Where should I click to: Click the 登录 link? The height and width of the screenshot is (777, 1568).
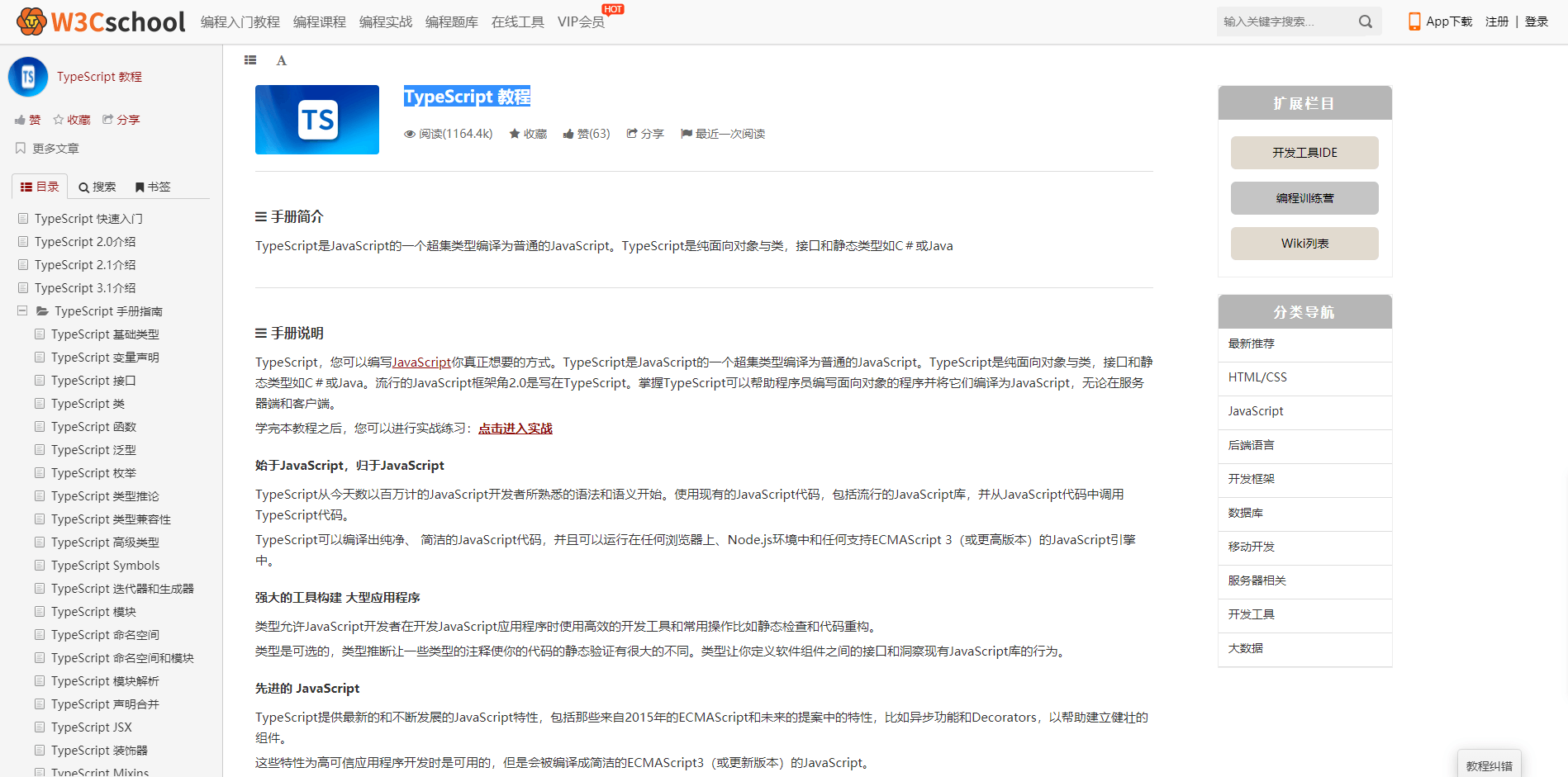pyautogui.click(x=1537, y=21)
